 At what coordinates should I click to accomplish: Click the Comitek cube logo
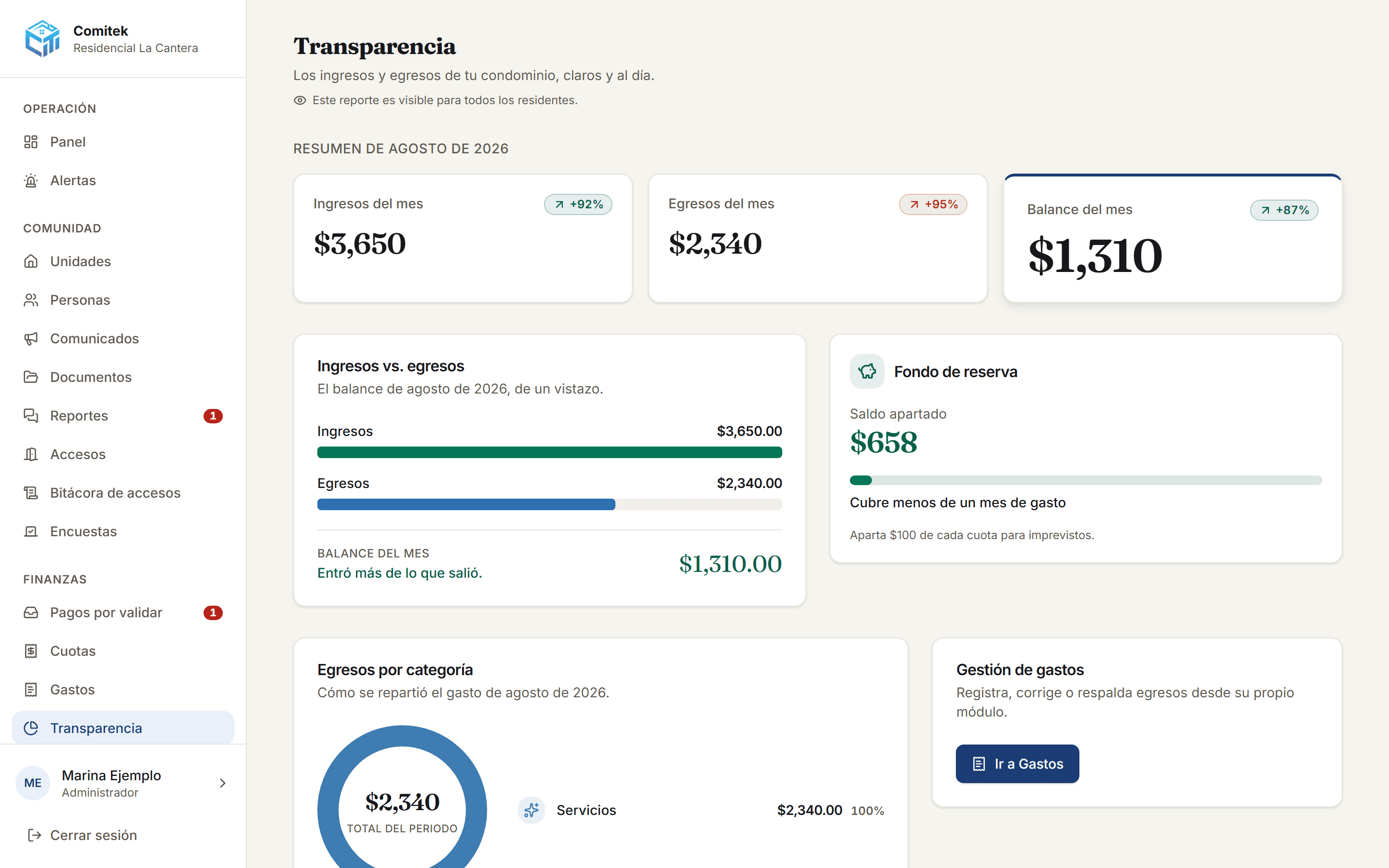click(42, 39)
